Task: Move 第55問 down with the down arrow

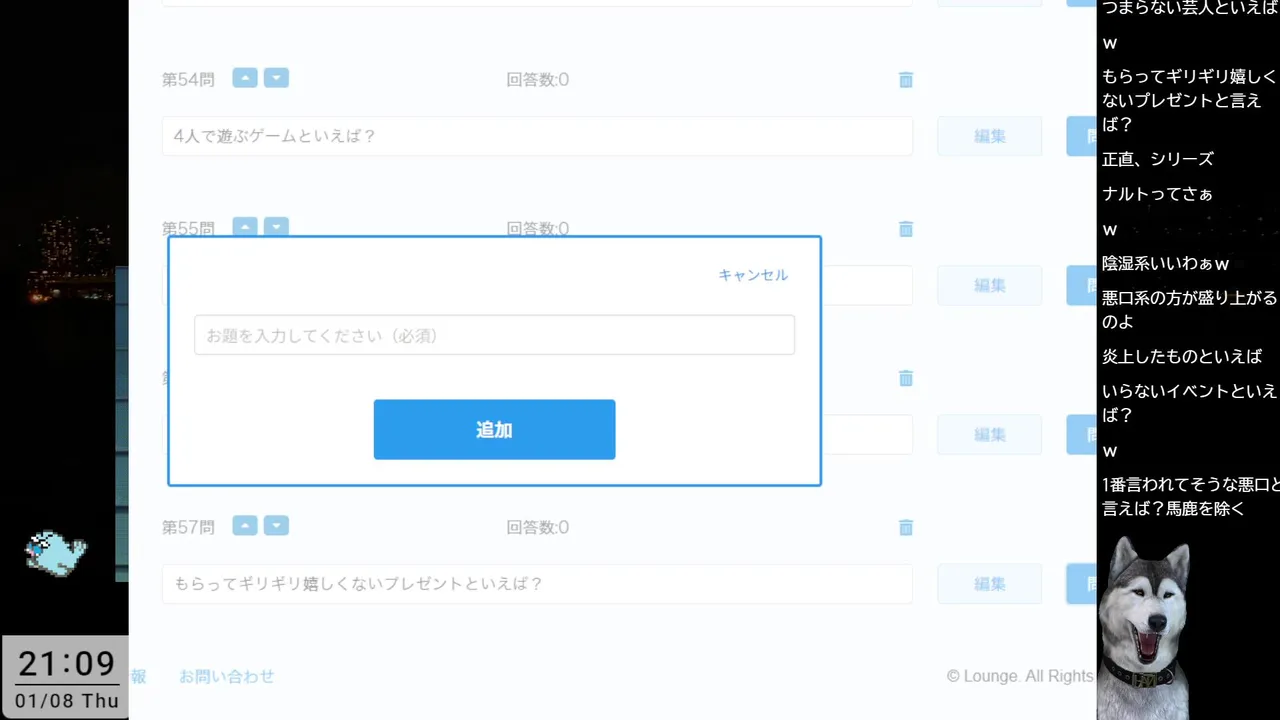Action: tap(276, 226)
